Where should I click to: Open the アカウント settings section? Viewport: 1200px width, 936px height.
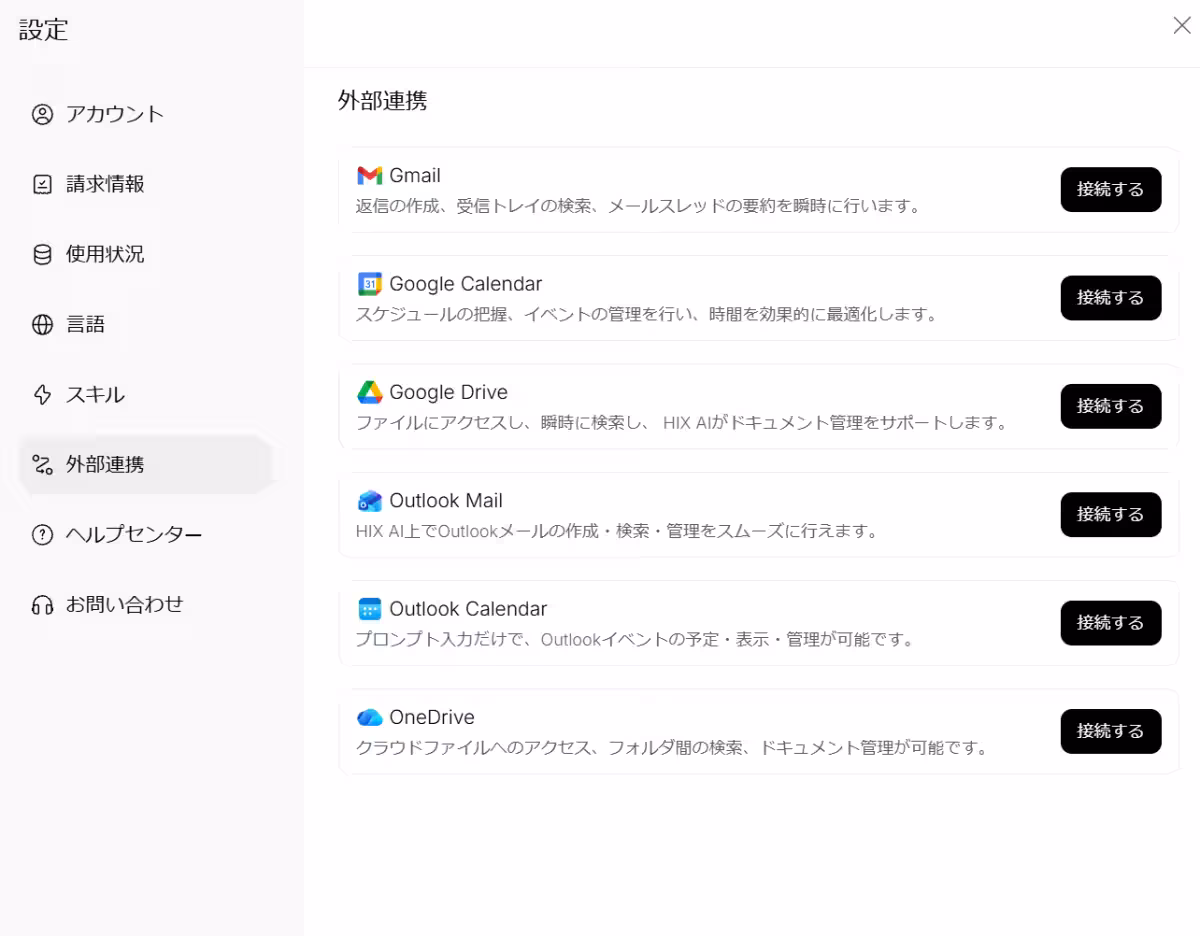pyautogui.click(x=146, y=114)
